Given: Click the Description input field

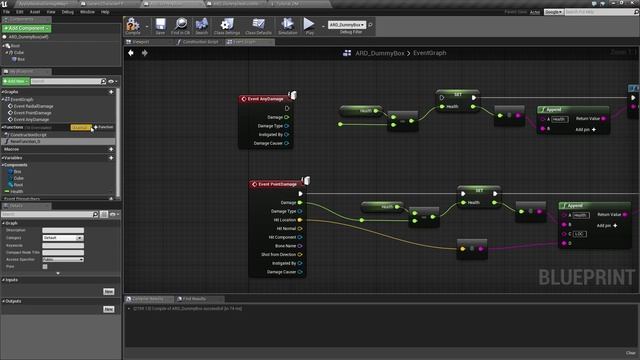Looking at the screenshot, I should tap(63, 230).
